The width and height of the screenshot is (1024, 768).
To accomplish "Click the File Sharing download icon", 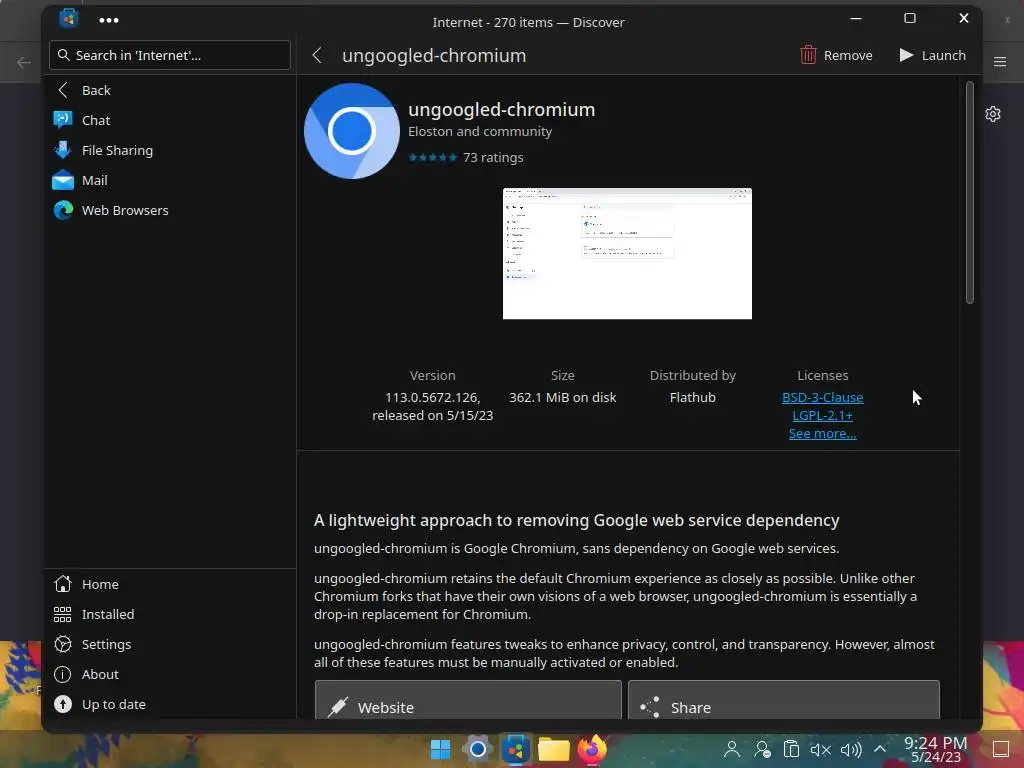I will pos(63,150).
